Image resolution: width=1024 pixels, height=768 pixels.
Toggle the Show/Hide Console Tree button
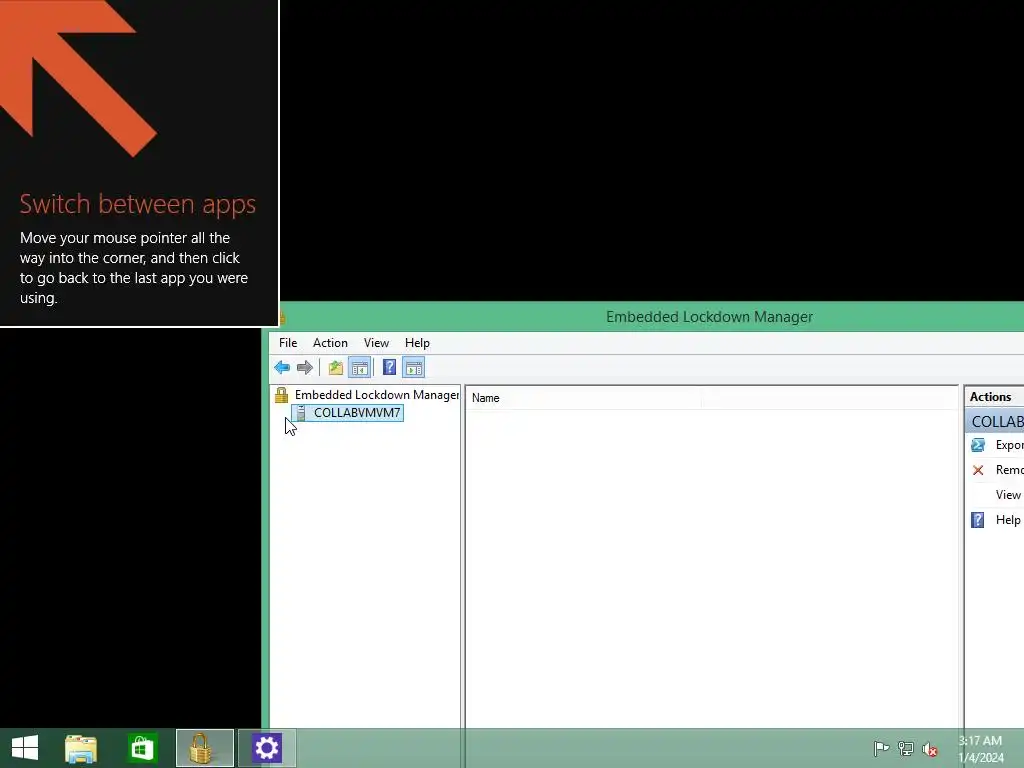tap(360, 368)
